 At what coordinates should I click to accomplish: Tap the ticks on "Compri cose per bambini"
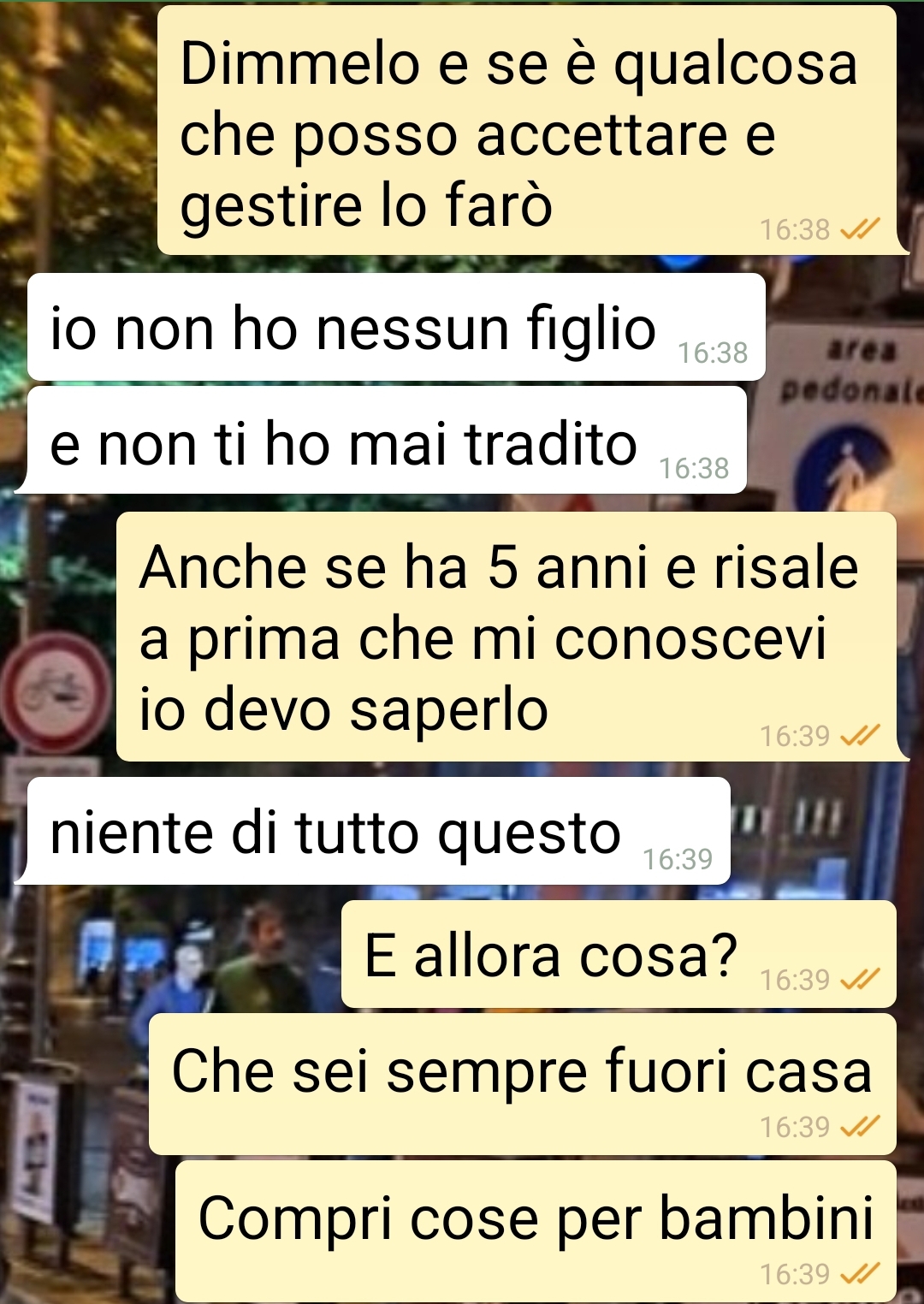click(x=860, y=1274)
